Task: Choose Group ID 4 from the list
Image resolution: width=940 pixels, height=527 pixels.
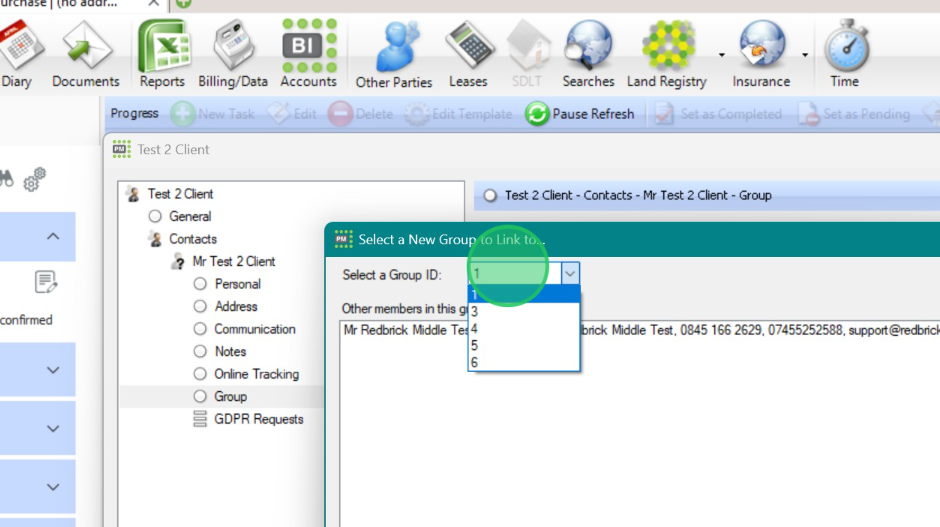Action: (524, 329)
